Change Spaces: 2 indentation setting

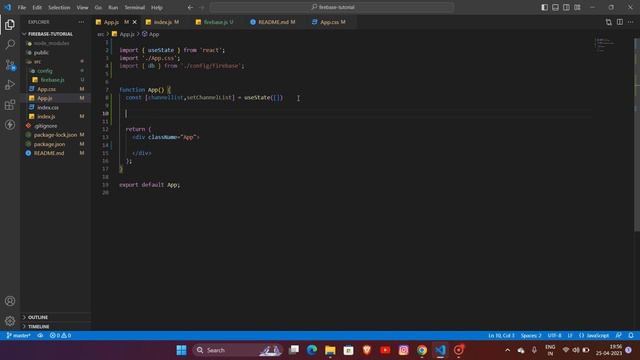531,336
